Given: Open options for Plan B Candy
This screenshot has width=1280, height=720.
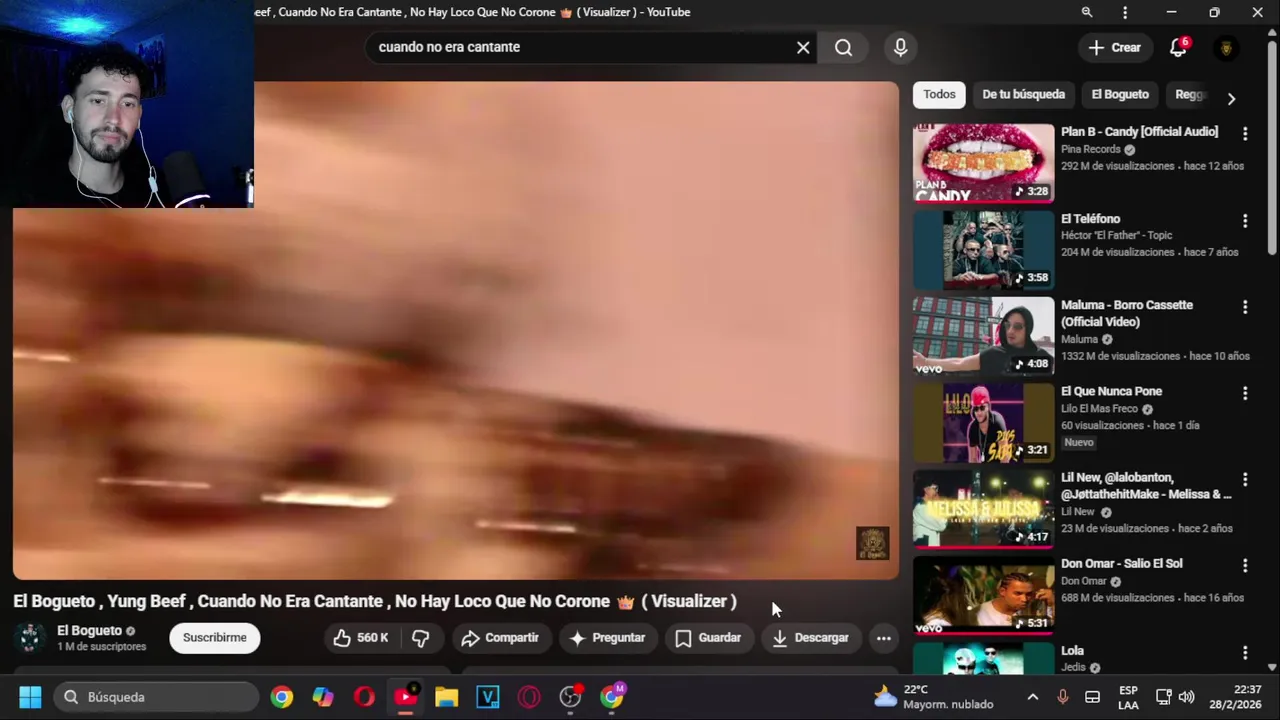Looking at the screenshot, I should click(1245, 133).
